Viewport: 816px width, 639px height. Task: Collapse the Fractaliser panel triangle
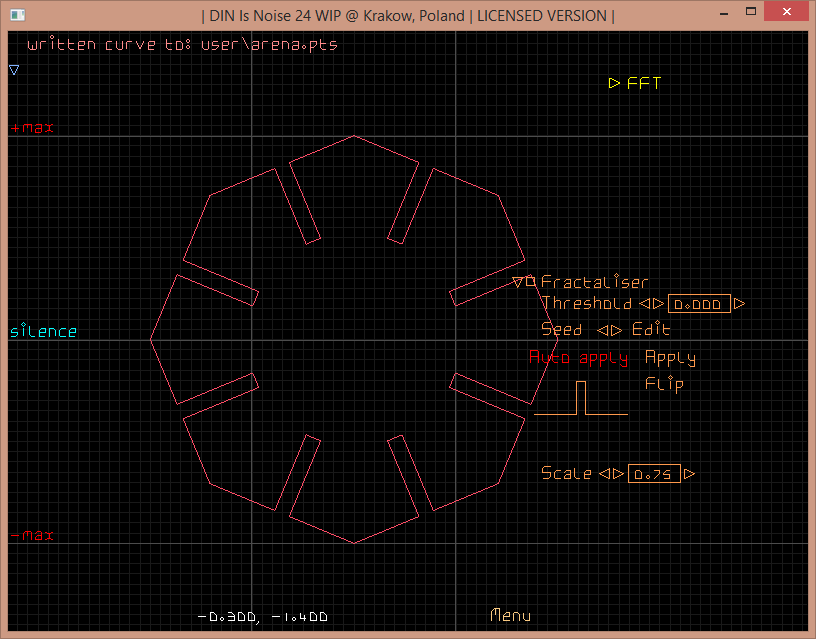tap(517, 283)
